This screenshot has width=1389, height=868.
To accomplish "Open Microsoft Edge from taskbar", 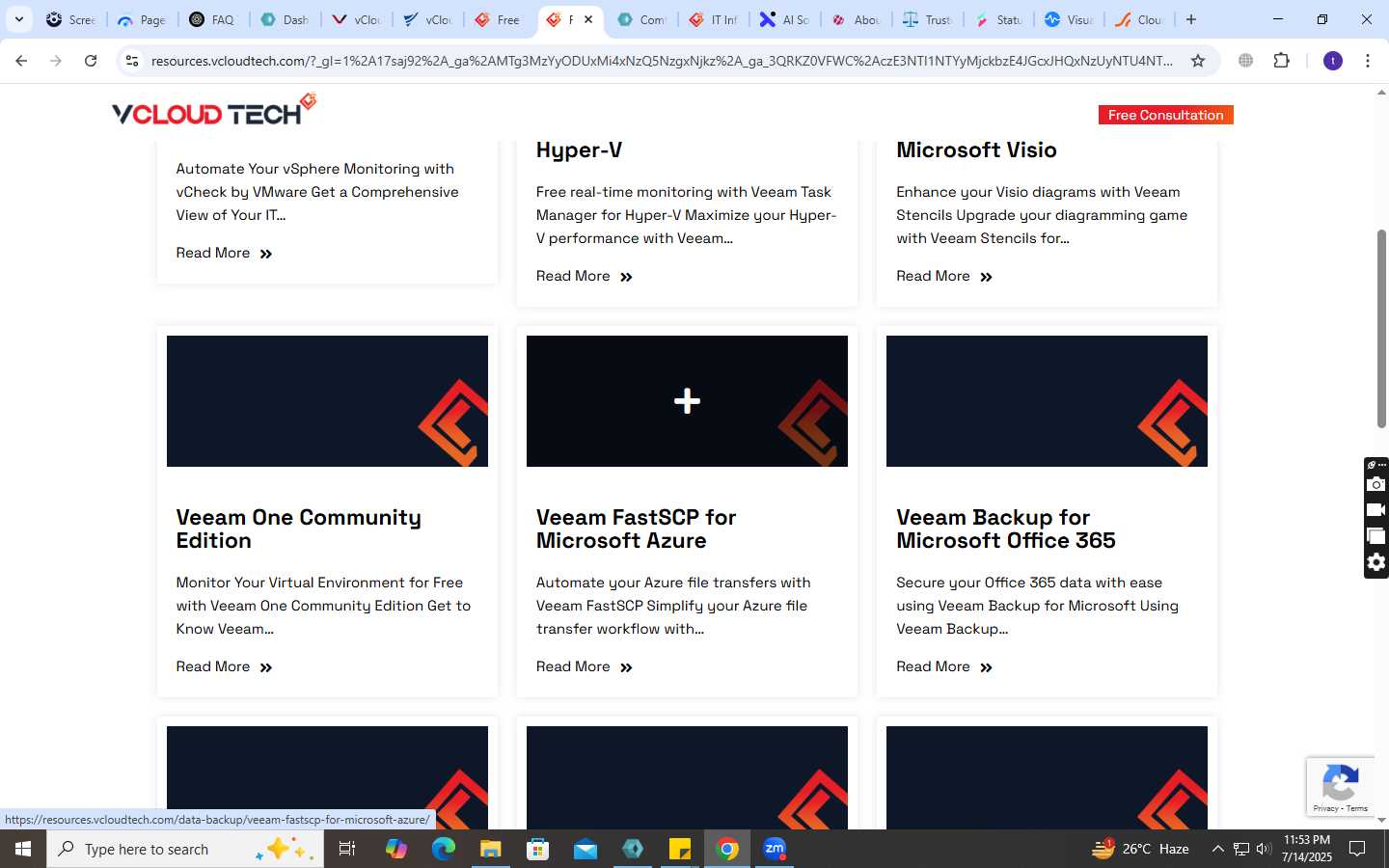I will click(x=444, y=849).
